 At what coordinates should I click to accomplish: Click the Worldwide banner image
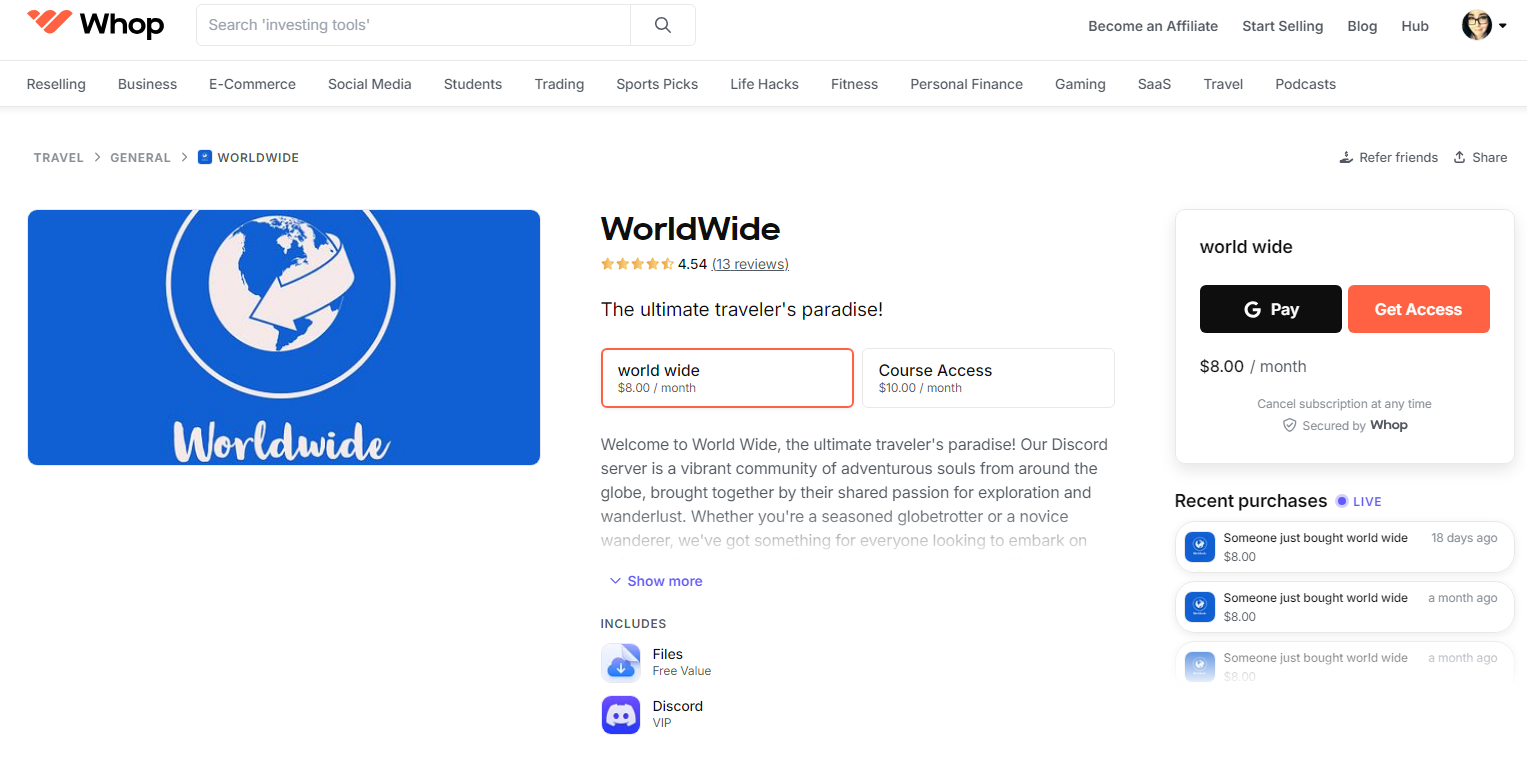[x=284, y=337]
